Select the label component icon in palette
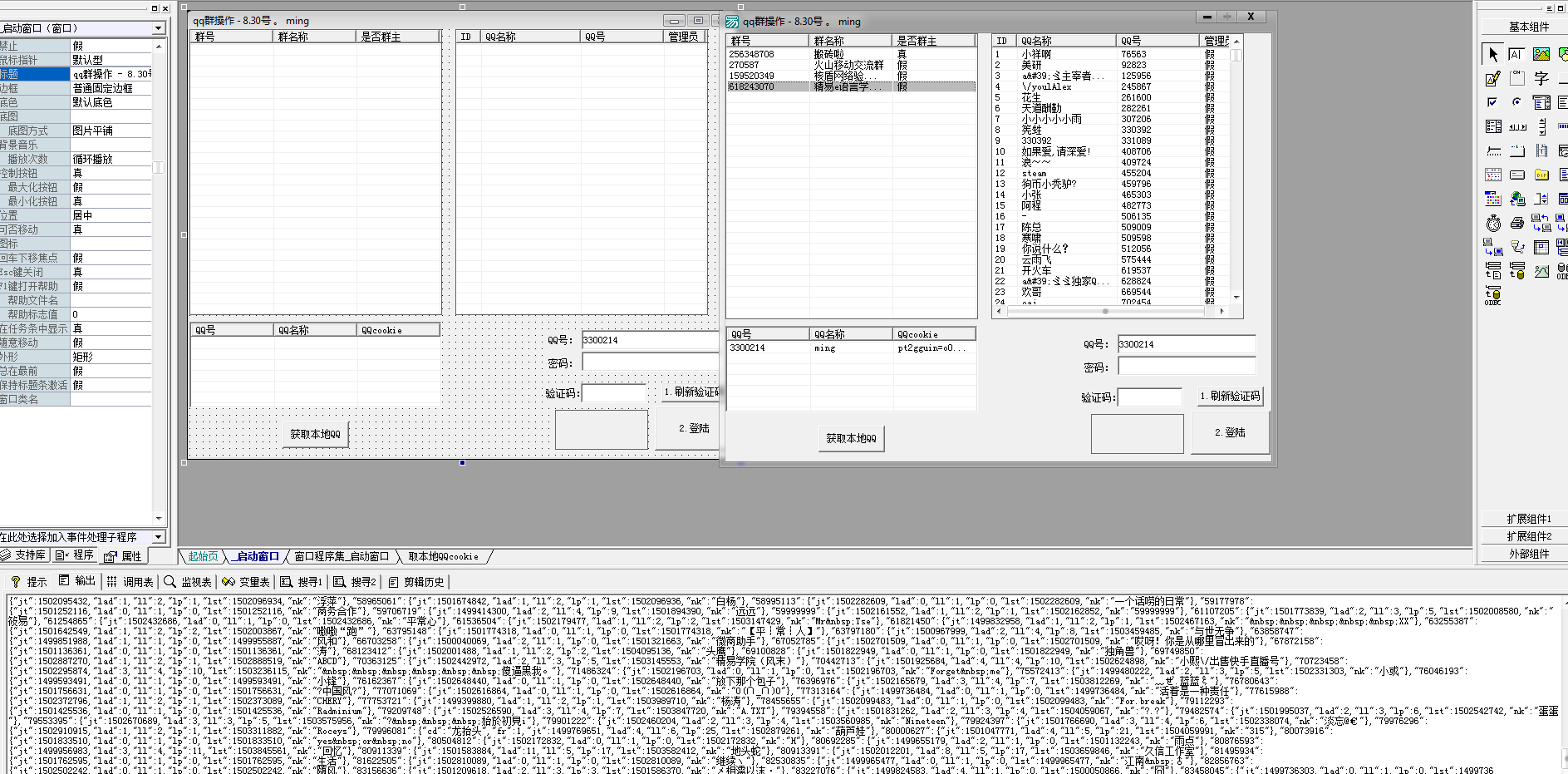 click(1516, 54)
